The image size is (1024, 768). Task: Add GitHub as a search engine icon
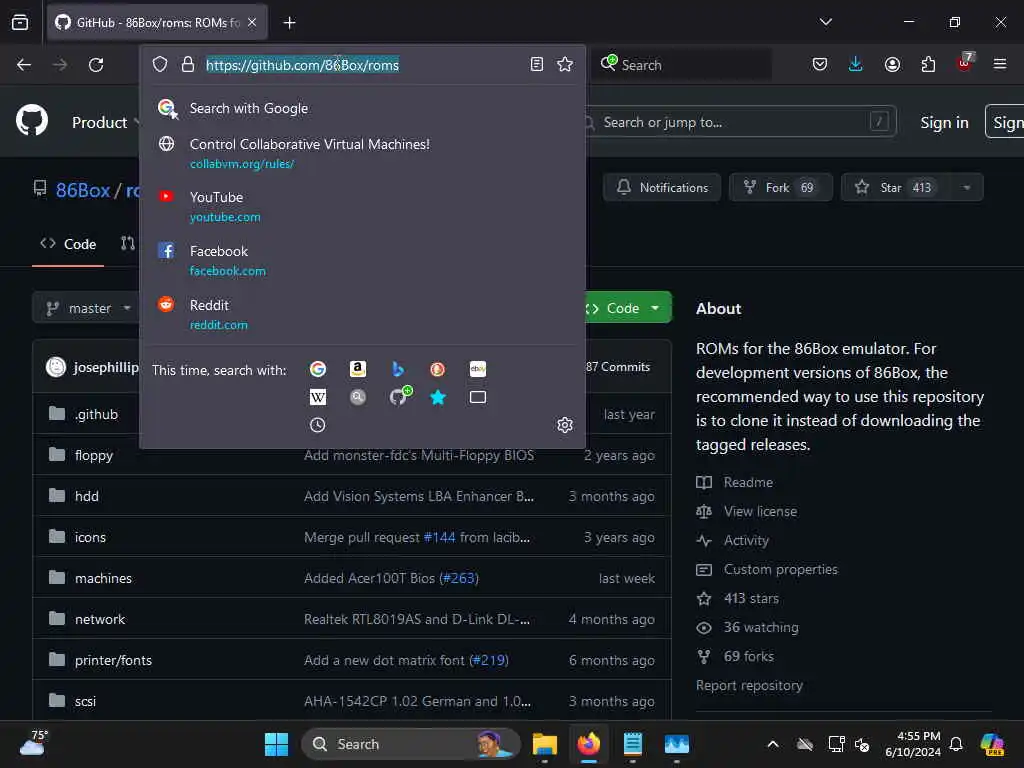(399, 396)
